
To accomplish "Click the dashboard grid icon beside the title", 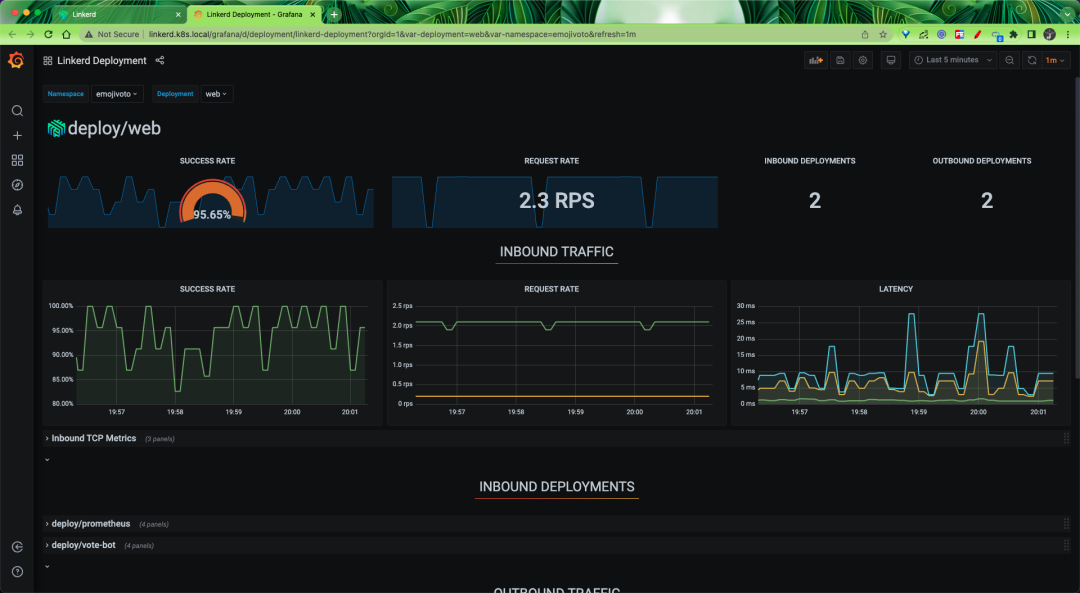I will pyautogui.click(x=48, y=61).
